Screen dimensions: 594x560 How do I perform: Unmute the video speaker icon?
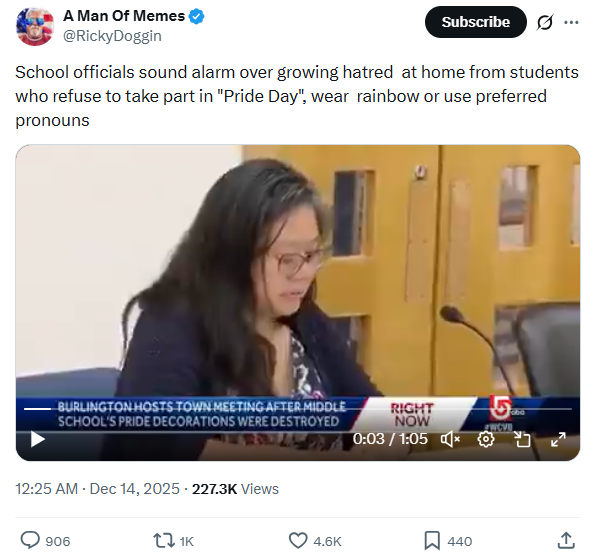tap(450, 440)
